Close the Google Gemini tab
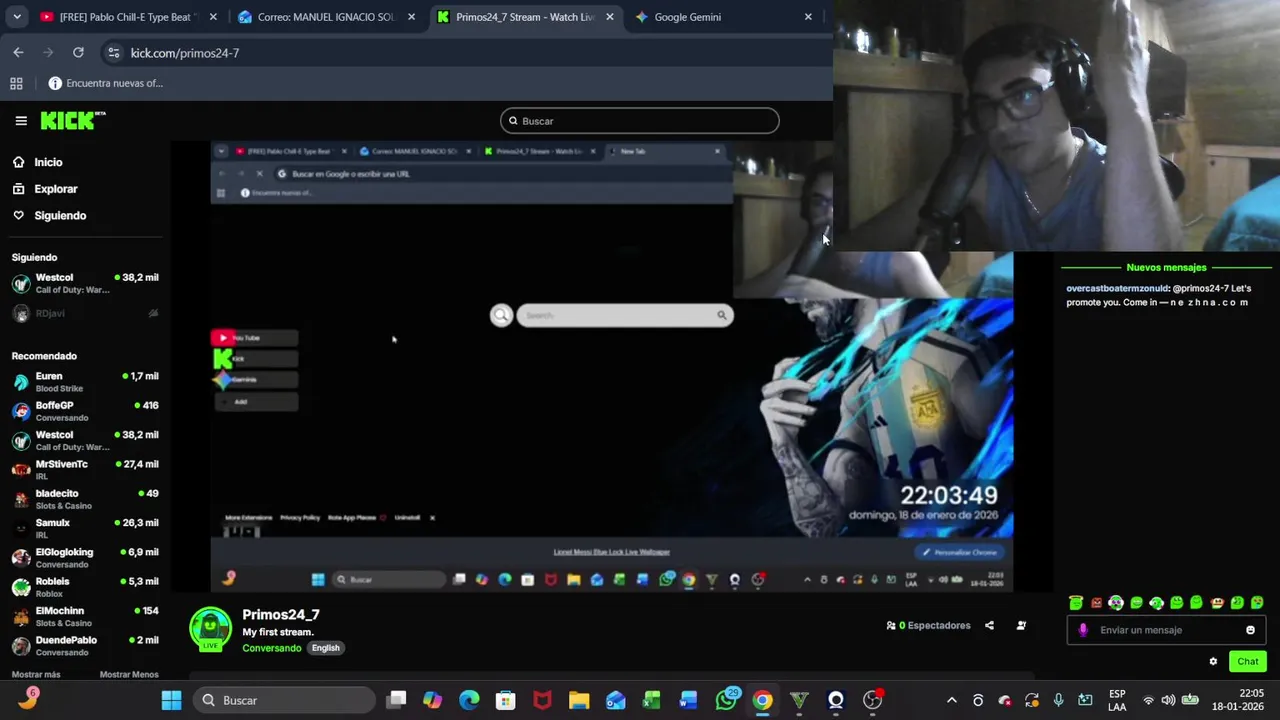This screenshot has height=720, width=1280. (808, 17)
